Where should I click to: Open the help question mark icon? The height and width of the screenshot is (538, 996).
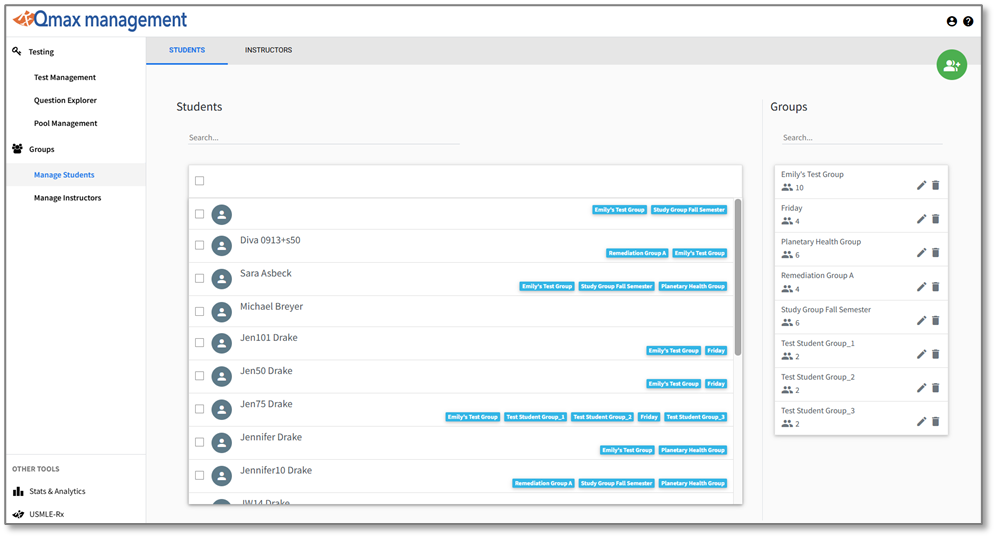click(968, 21)
